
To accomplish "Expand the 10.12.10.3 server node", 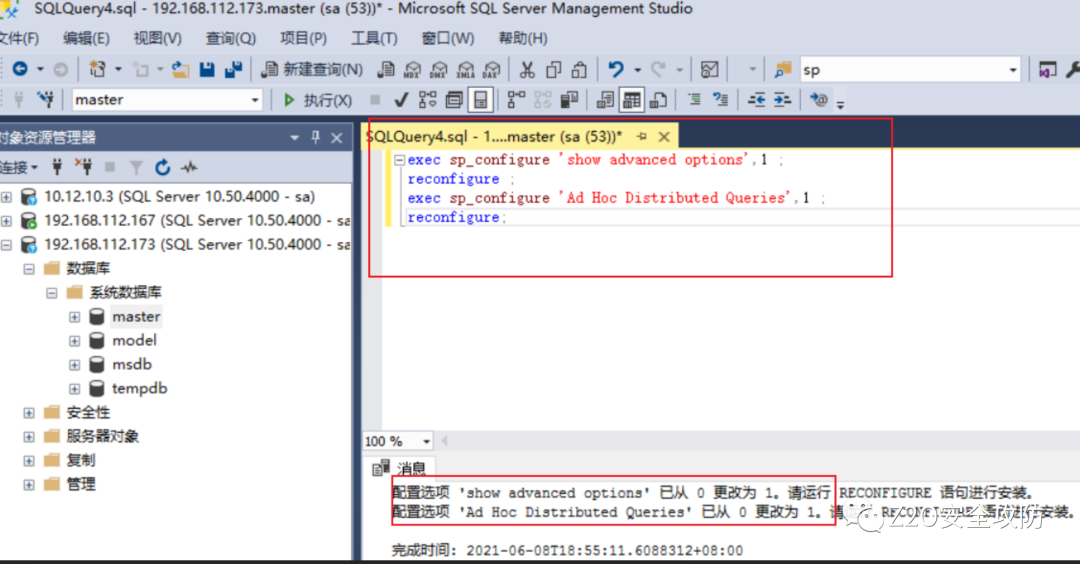I will pyautogui.click(x=6, y=198).
